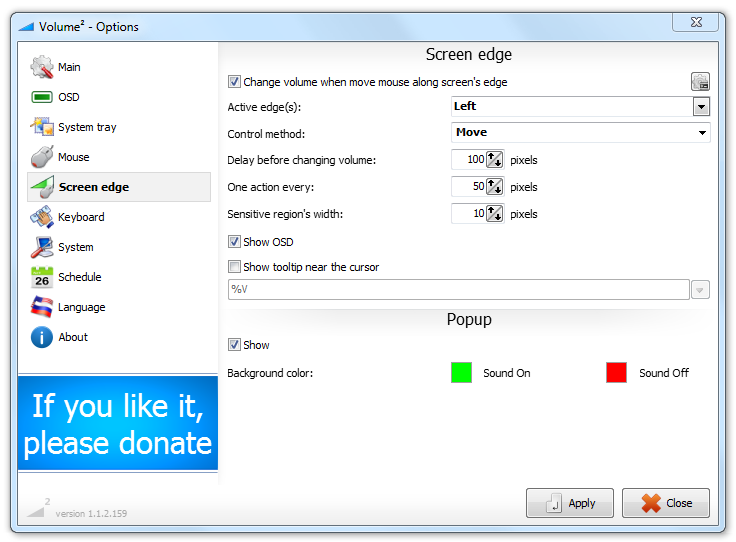The height and width of the screenshot is (542, 736).
Task: Pick the green Sound On color swatch
Action: click(461, 373)
